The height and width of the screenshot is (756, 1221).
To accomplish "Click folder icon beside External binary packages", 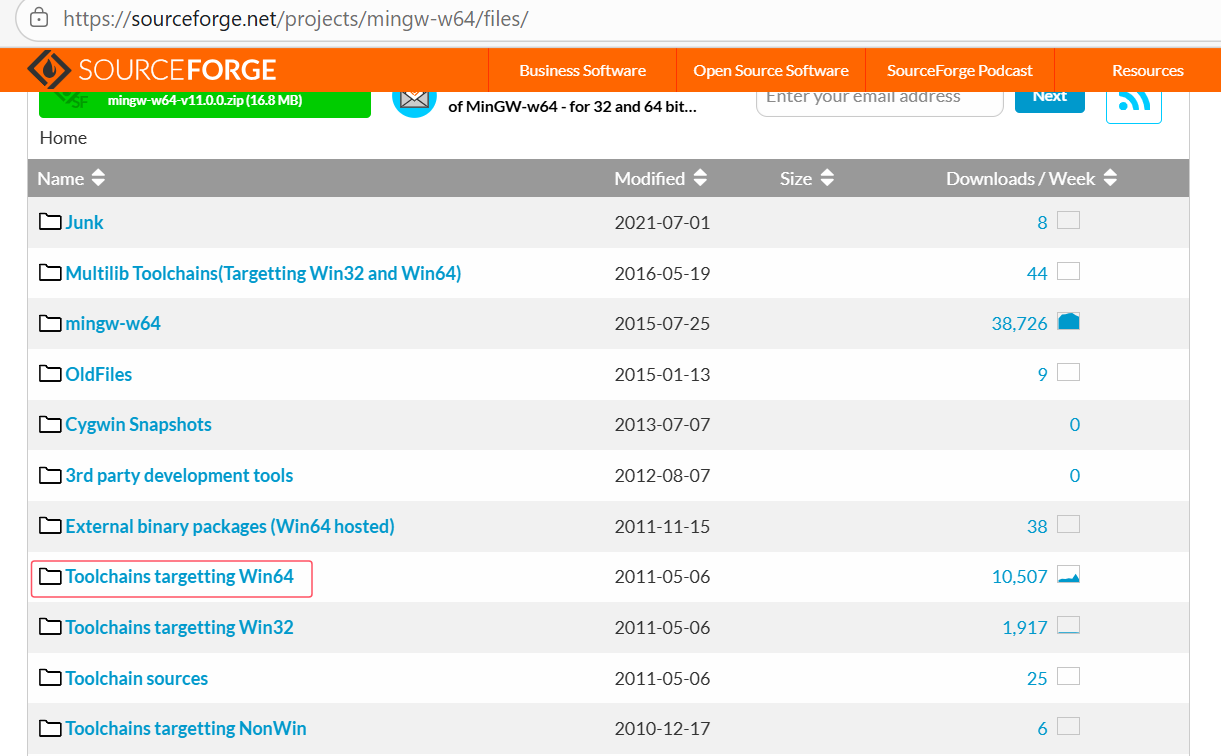I will pos(50,526).
